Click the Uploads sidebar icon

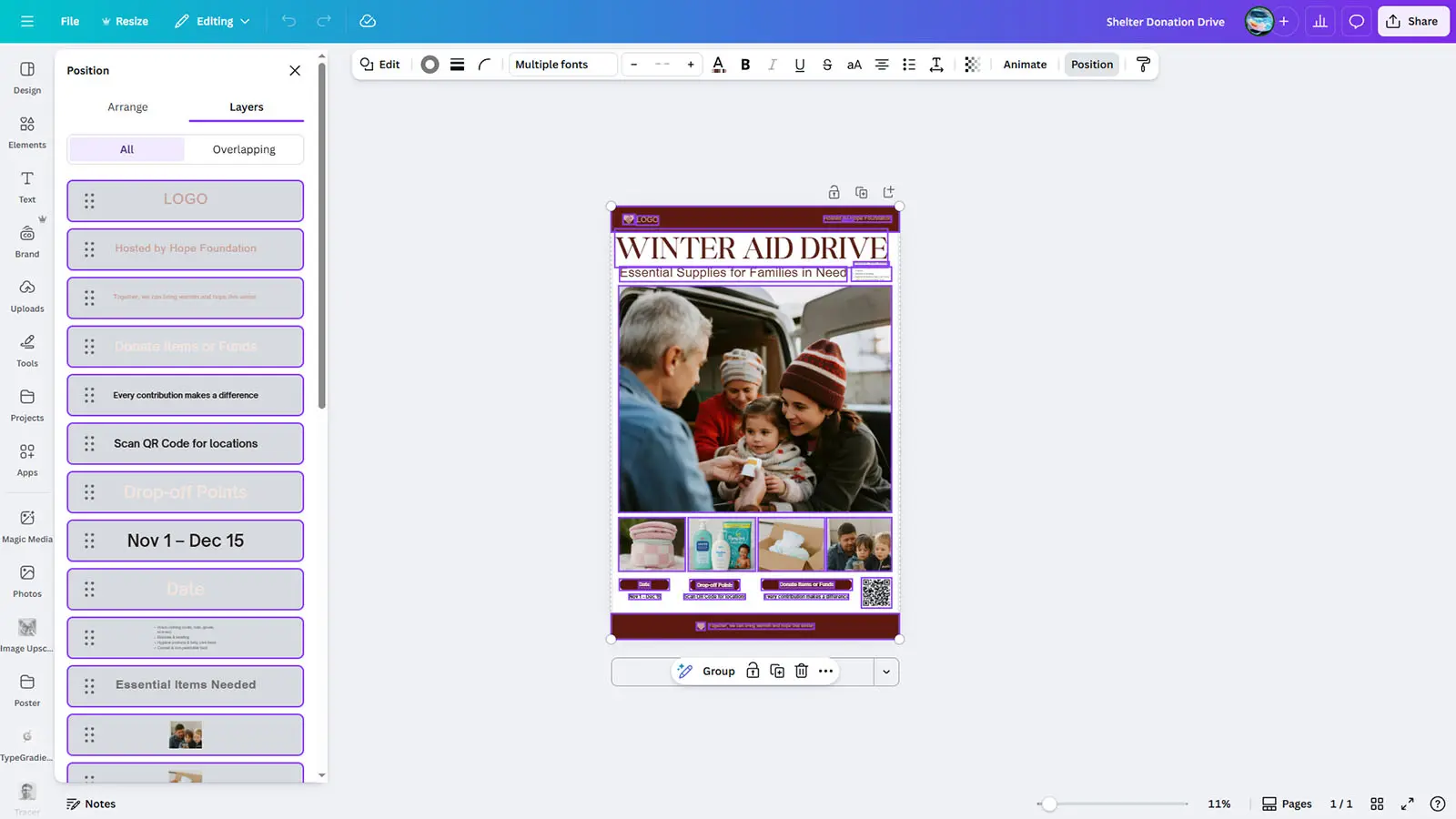click(27, 296)
